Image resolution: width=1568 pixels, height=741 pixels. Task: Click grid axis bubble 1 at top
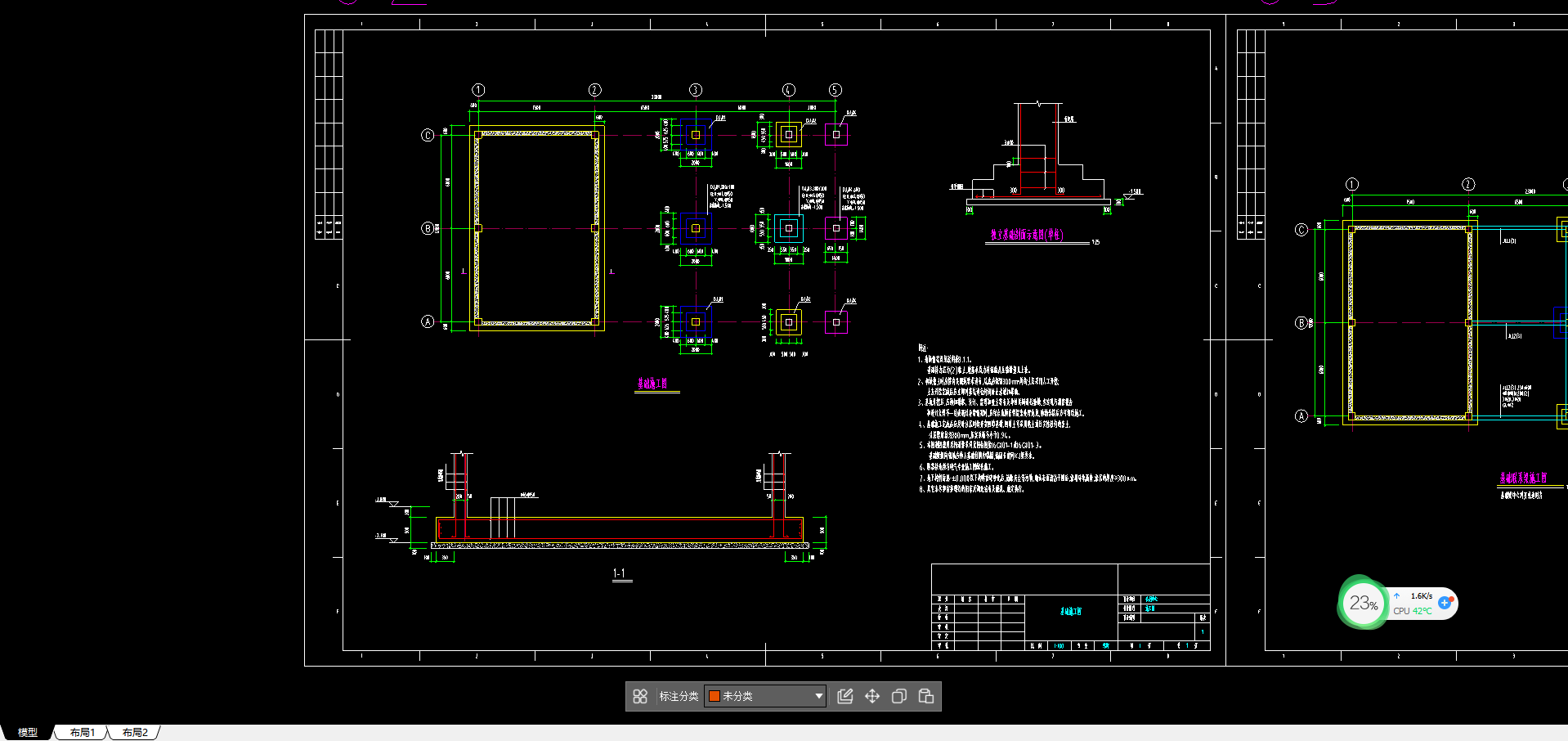[x=479, y=90]
